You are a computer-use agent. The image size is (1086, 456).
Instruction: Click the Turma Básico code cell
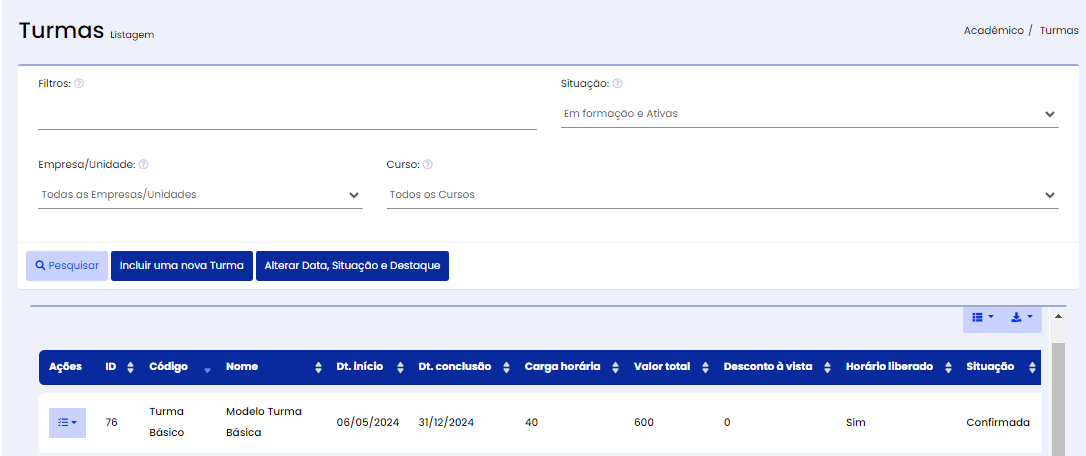click(x=167, y=422)
